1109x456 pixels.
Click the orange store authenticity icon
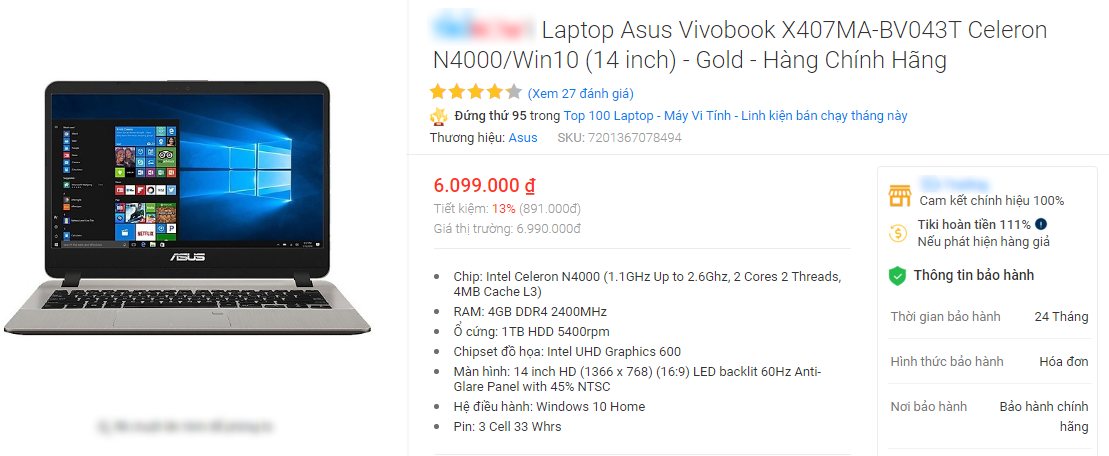coord(900,196)
